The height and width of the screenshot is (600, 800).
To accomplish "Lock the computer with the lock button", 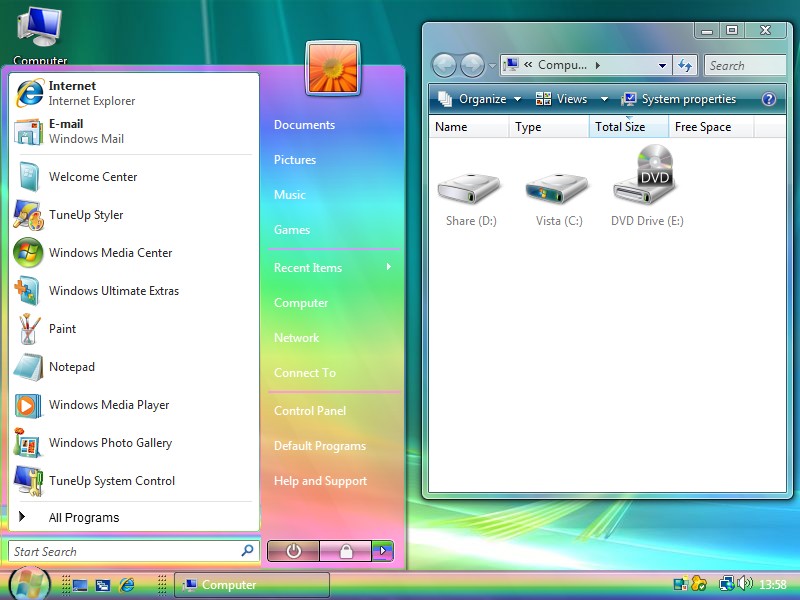I will coord(345,551).
